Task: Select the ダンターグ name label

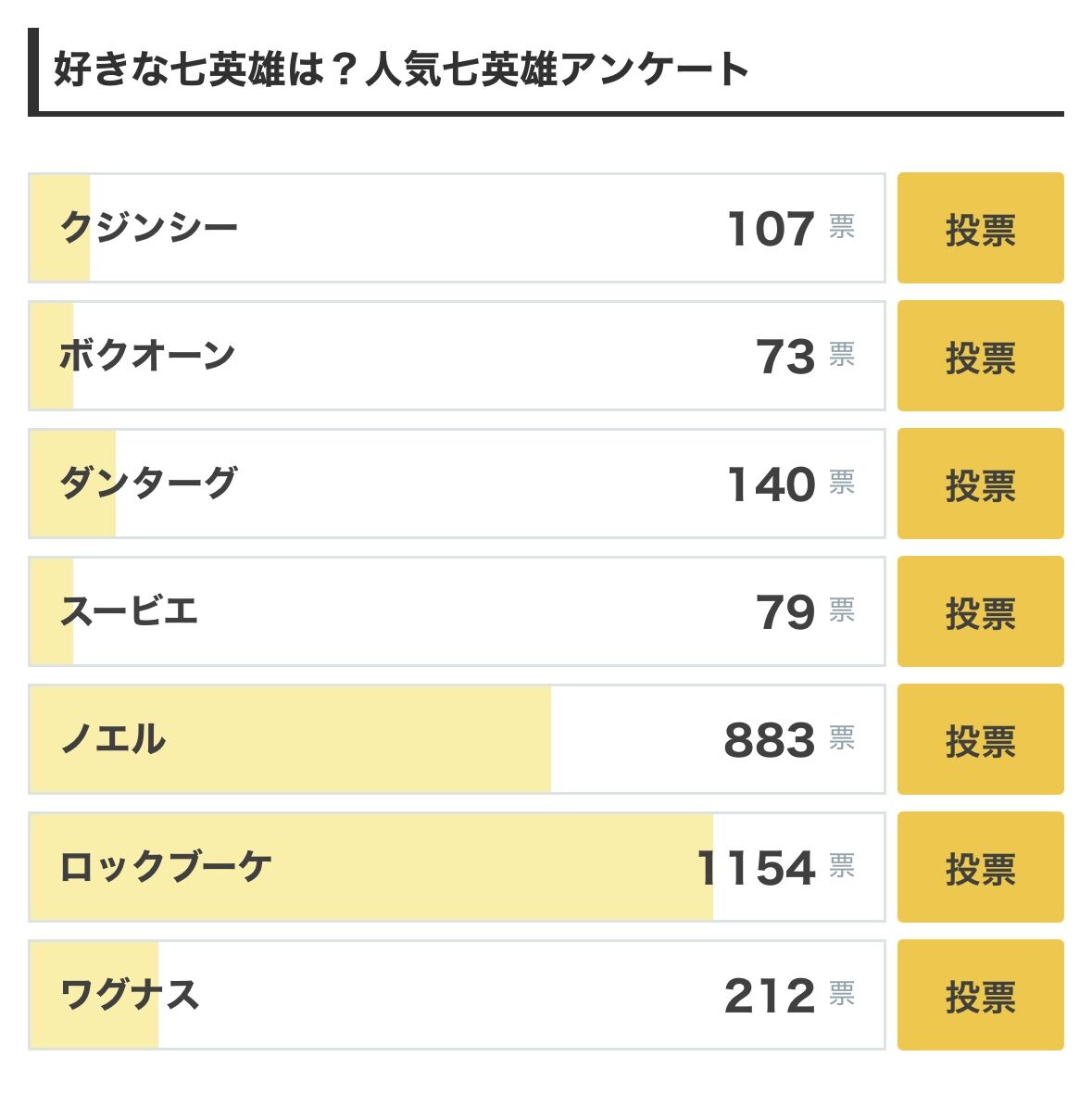Action: click(148, 484)
